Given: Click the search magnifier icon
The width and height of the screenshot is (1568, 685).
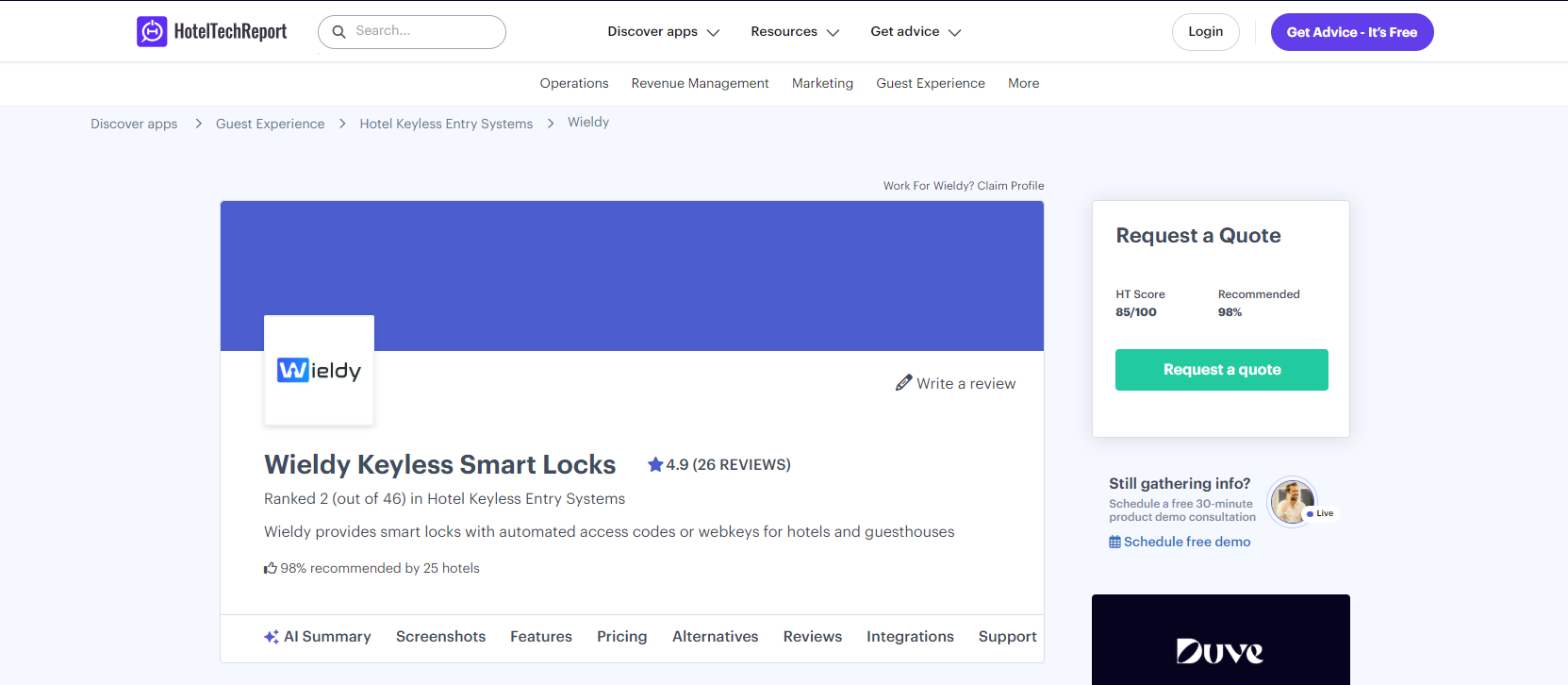Looking at the screenshot, I should (x=339, y=32).
